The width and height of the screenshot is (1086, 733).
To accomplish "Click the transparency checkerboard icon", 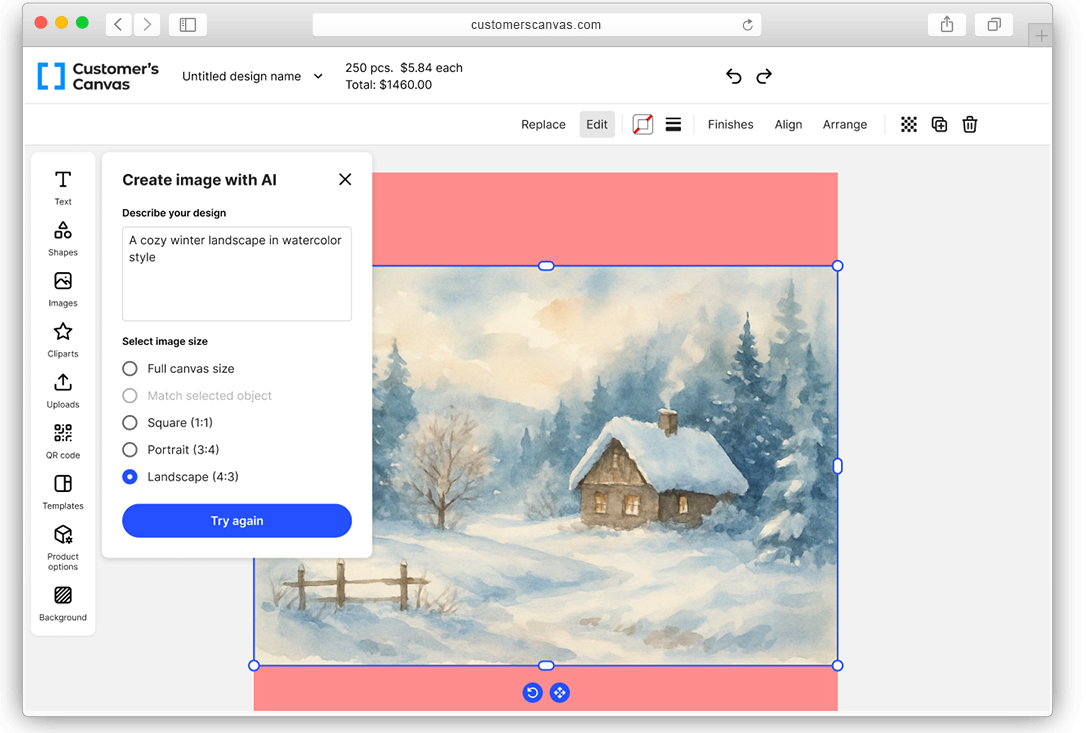I will [909, 125].
